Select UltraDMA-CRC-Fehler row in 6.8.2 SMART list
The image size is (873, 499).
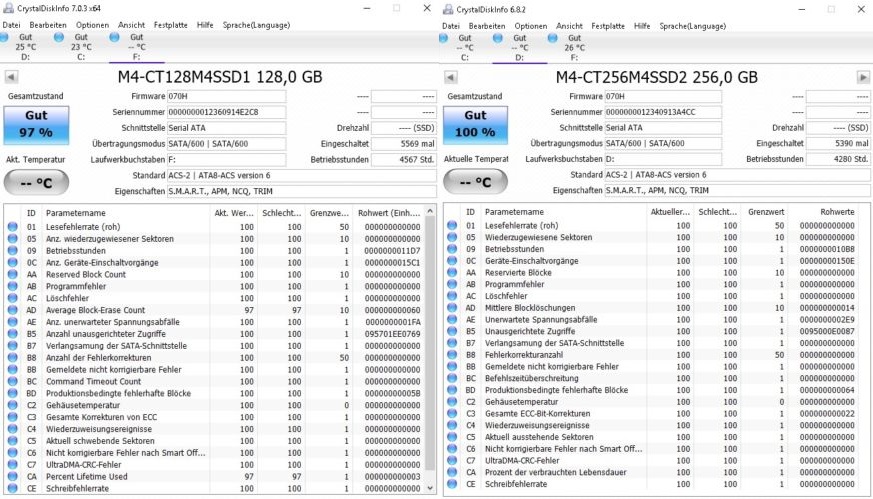pyautogui.click(x=657, y=461)
